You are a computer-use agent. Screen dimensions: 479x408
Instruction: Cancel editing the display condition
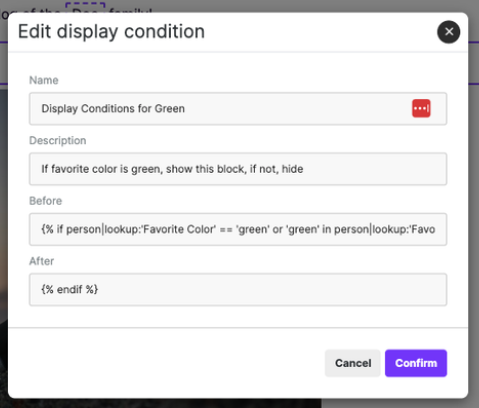(353, 363)
